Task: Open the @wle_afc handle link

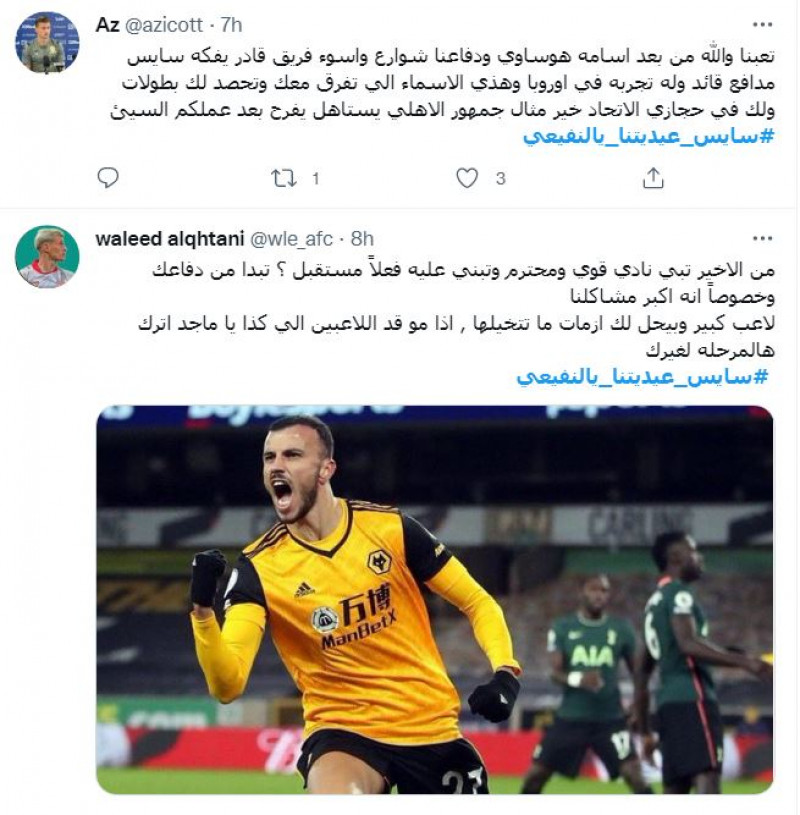Action: point(292,239)
